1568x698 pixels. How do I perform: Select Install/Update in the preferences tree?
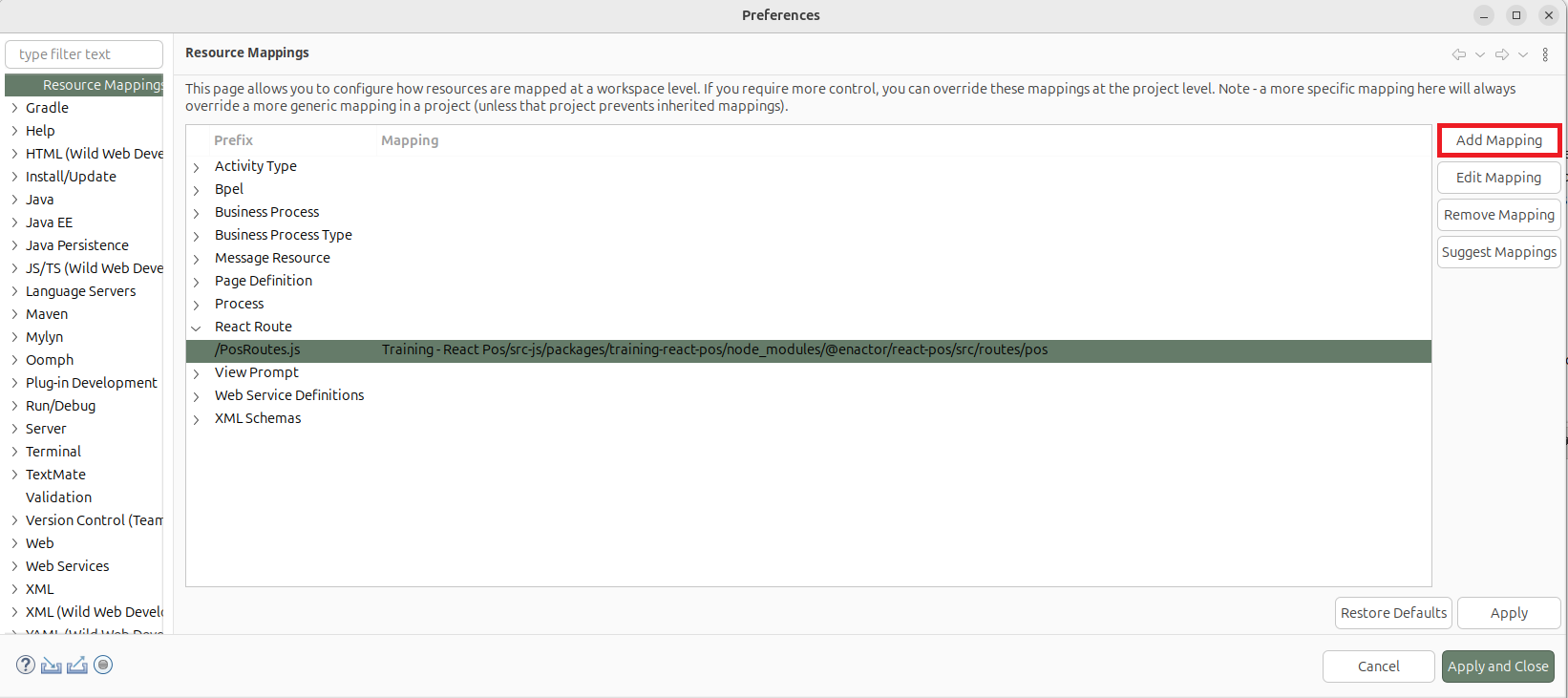click(x=71, y=177)
